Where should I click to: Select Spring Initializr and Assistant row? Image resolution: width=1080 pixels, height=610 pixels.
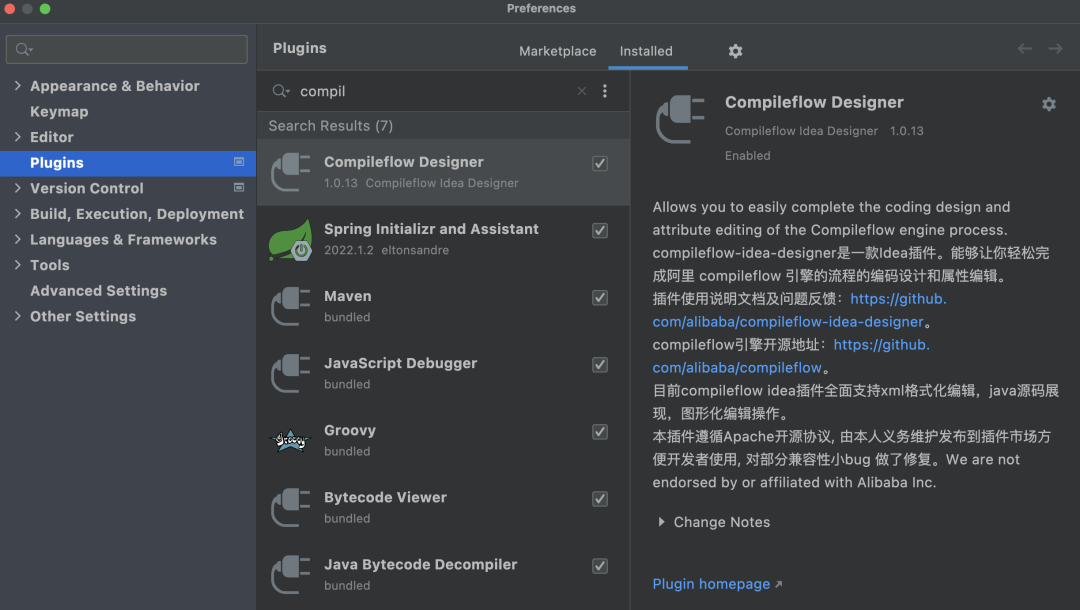pos(443,240)
